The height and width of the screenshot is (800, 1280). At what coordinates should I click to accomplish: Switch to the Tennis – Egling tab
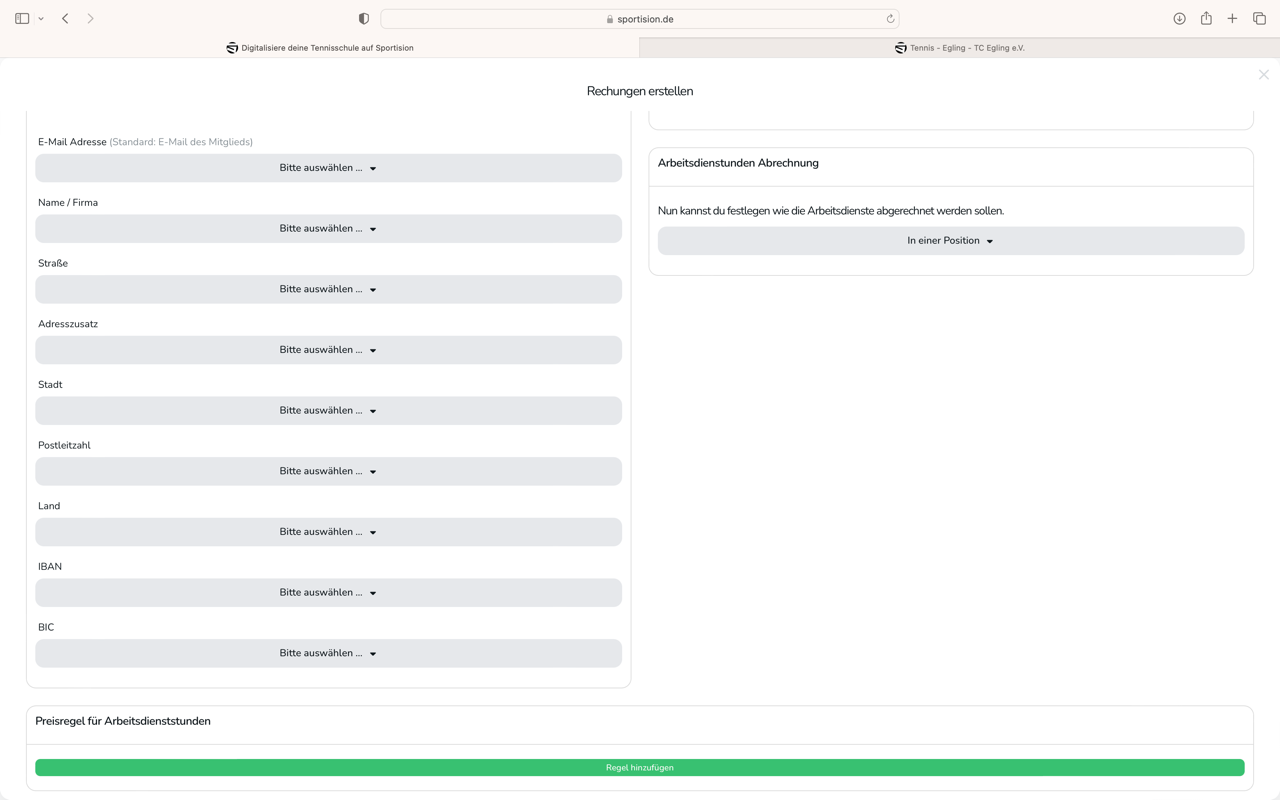(960, 48)
